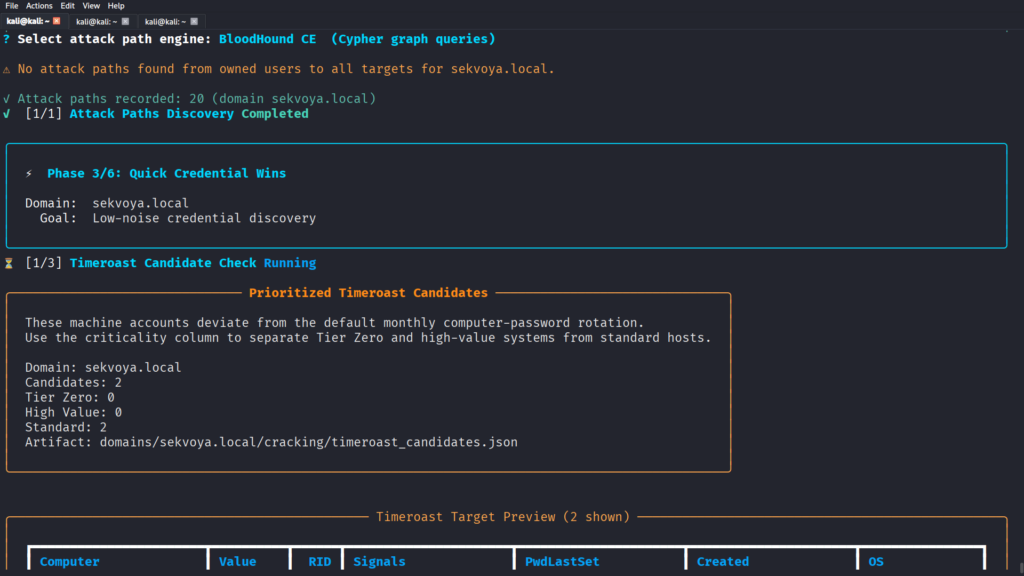Click 'Goal: Low-noise credential discovery' line
Image resolution: width=1024 pixels, height=576 pixels.
pos(178,219)
